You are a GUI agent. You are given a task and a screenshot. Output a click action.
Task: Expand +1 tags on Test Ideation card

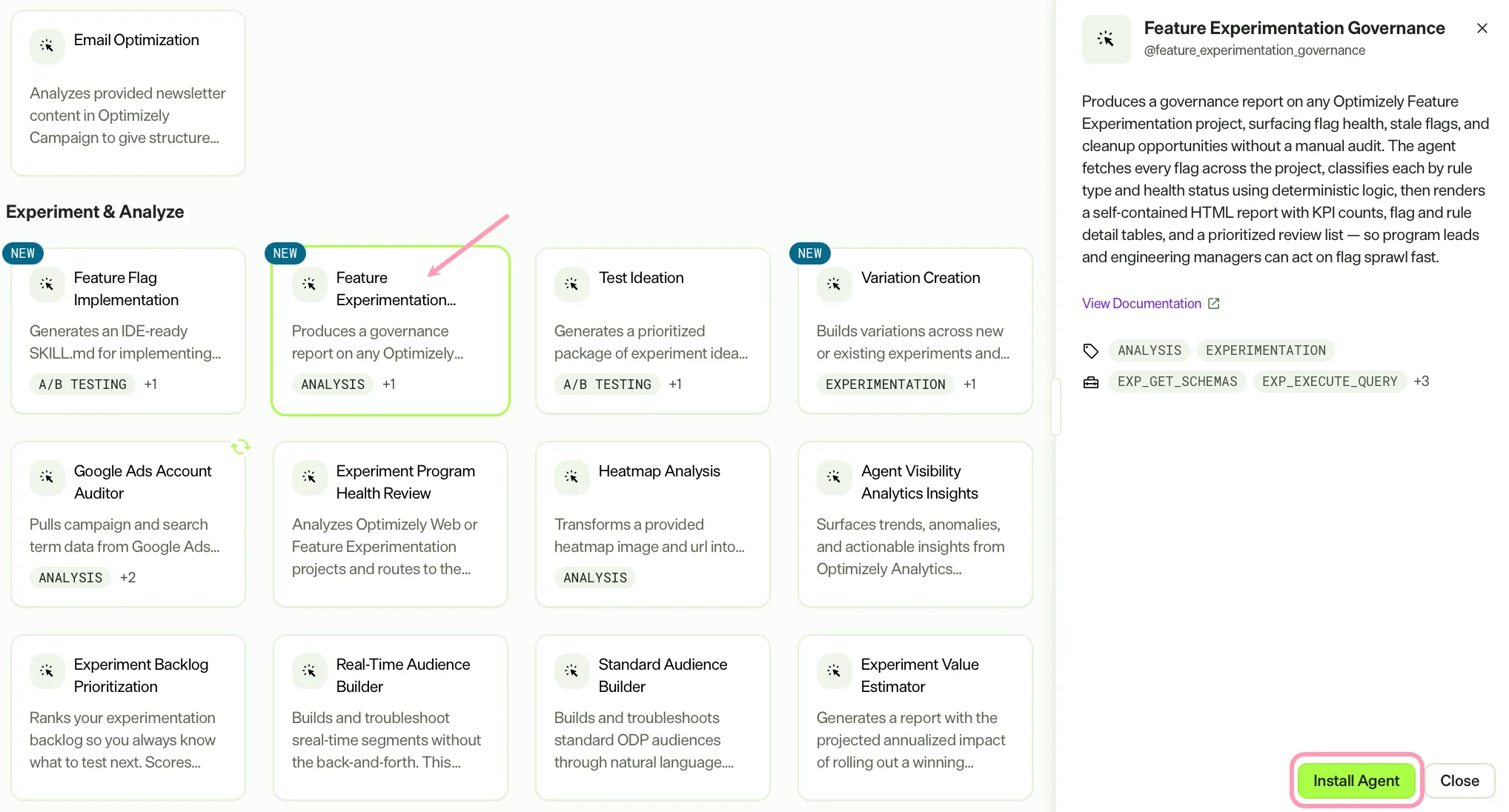pyautogui.click(x=675, y=385)
